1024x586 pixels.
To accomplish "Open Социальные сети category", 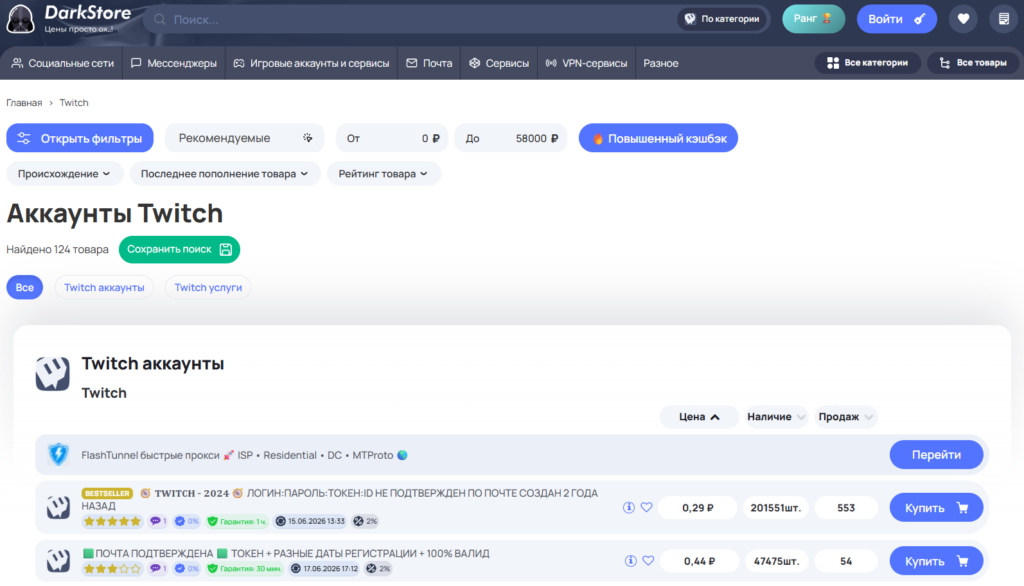I will tap(63, 63).
